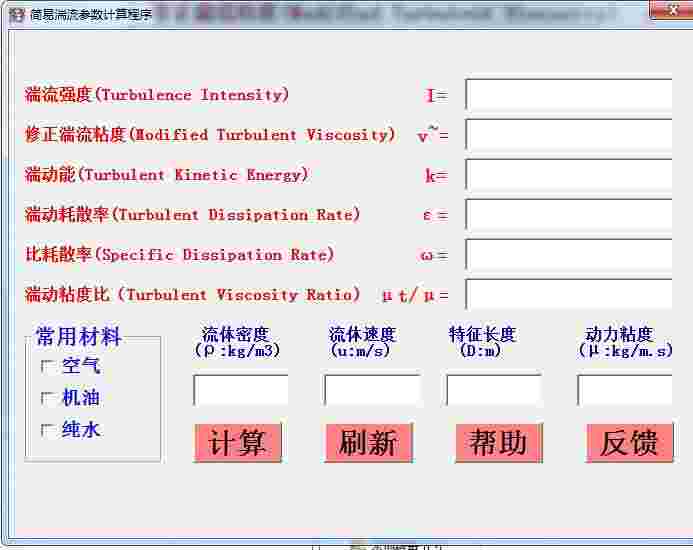Focus the Turbulent Kinetic Energy k= field
The image size is (693, 550).
click(x=569, y=175)
